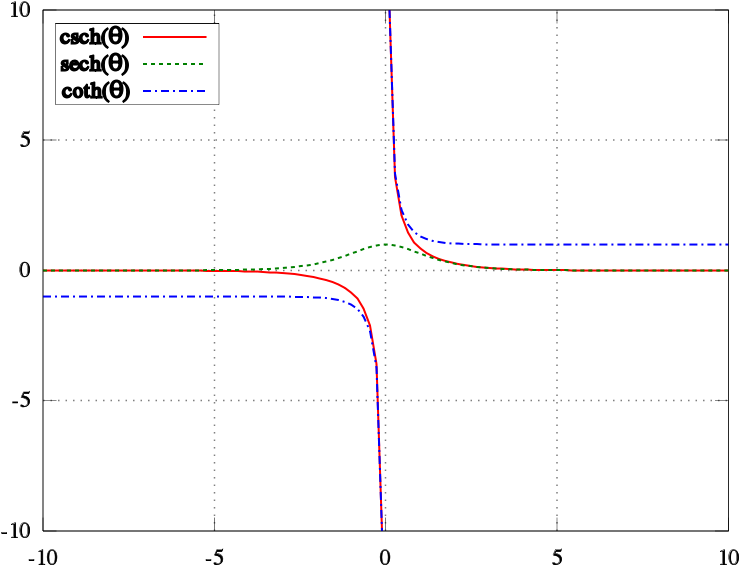739x565 pixels.
Task: Click the red solid legend line sample
Action: tap(175, 37)
